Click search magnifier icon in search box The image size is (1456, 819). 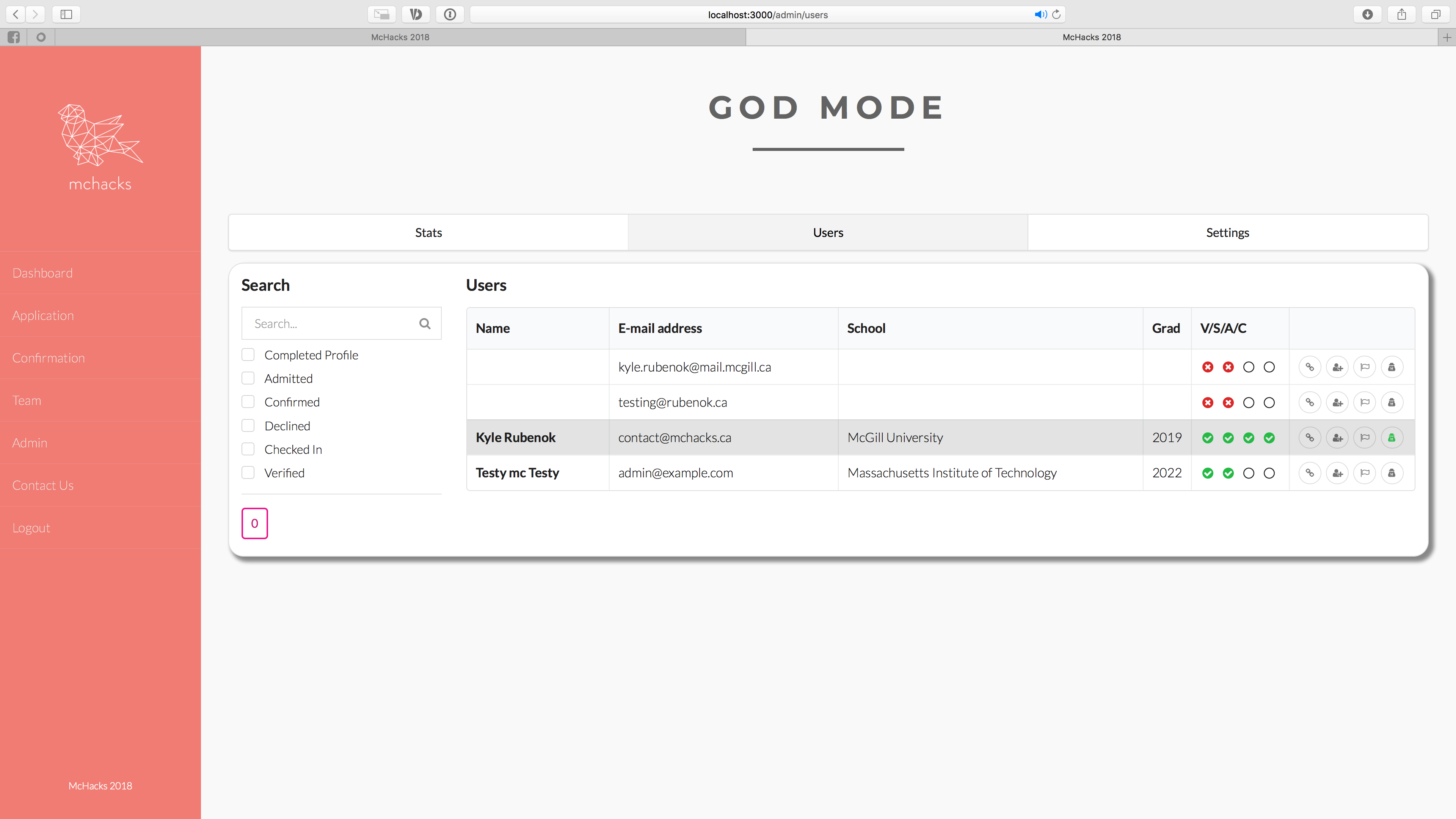425,323
